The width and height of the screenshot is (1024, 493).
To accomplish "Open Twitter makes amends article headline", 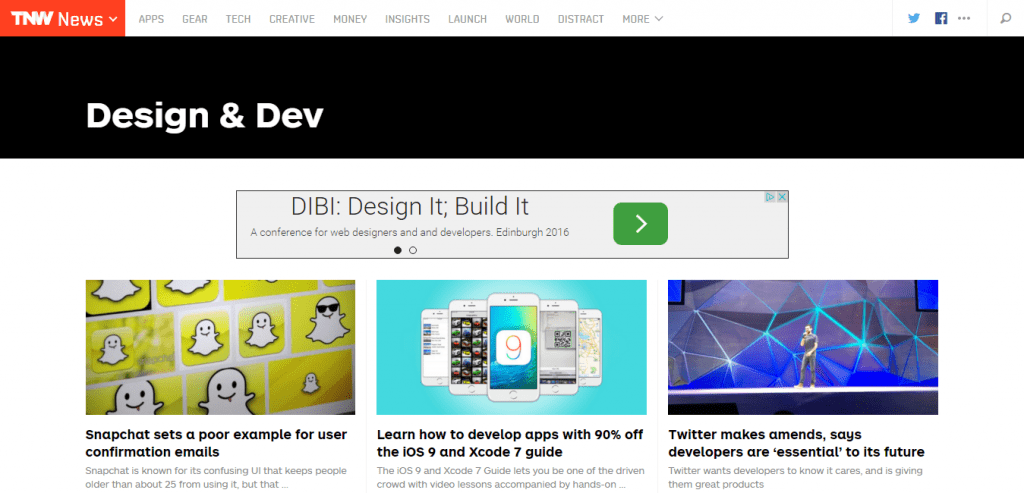I will (796, 443).
